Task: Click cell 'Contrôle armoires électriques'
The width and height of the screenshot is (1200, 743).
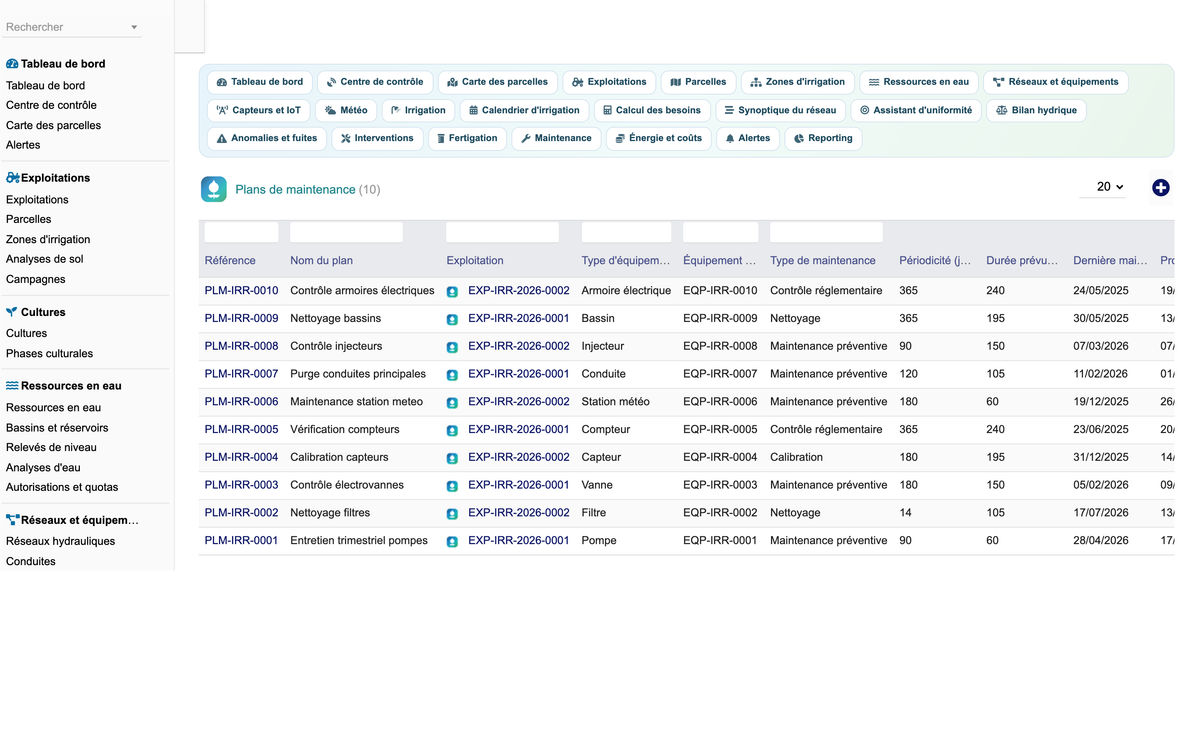Action: 362,291
